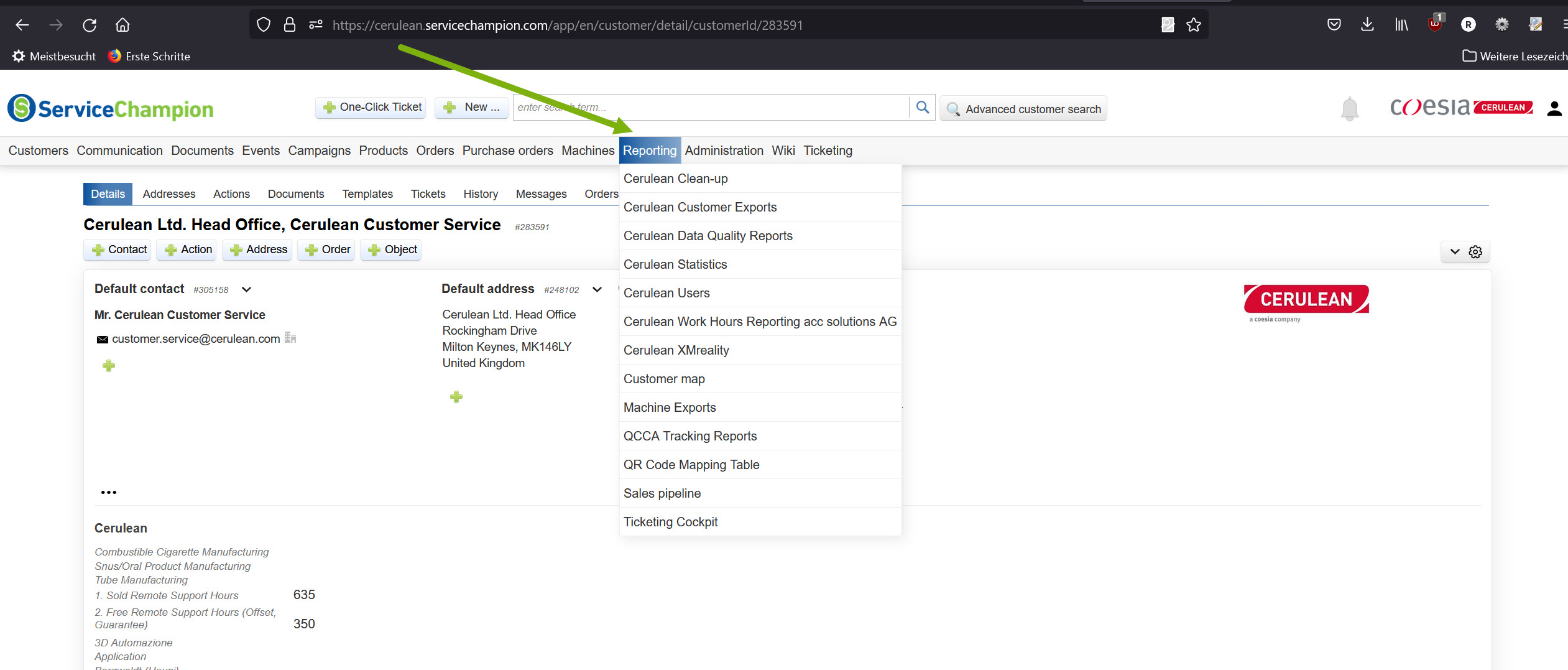1568x670 pixels.
Task: Click the padlock site security icon
Action: (290, 25)
